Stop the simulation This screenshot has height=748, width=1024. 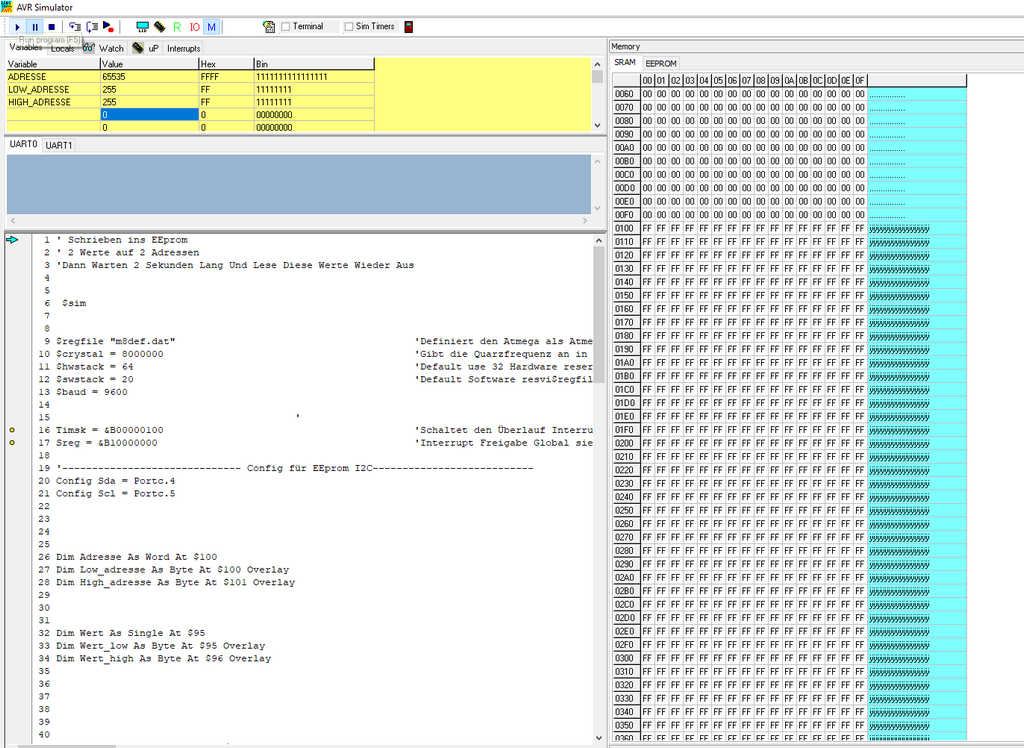point(52,27)
